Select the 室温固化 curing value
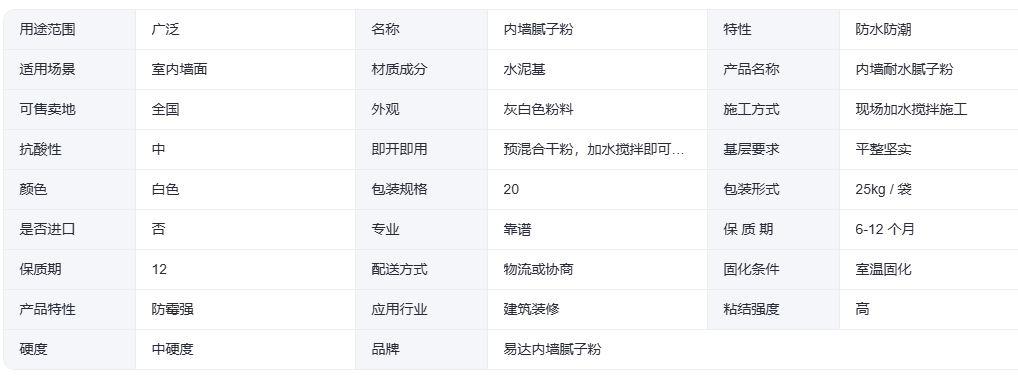 point(884,269)
